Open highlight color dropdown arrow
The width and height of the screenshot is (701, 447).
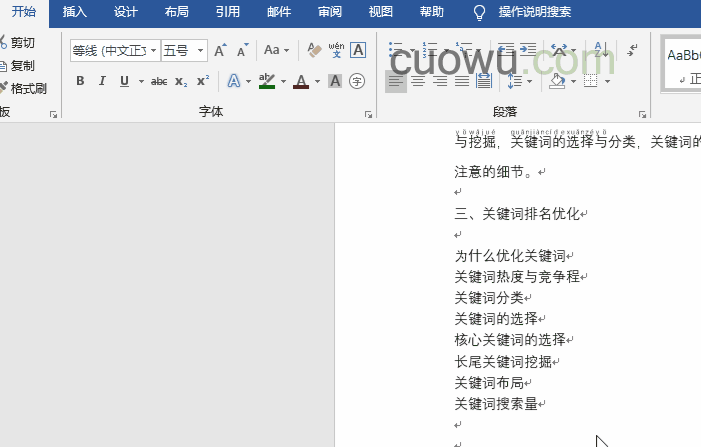coord(283,81)
